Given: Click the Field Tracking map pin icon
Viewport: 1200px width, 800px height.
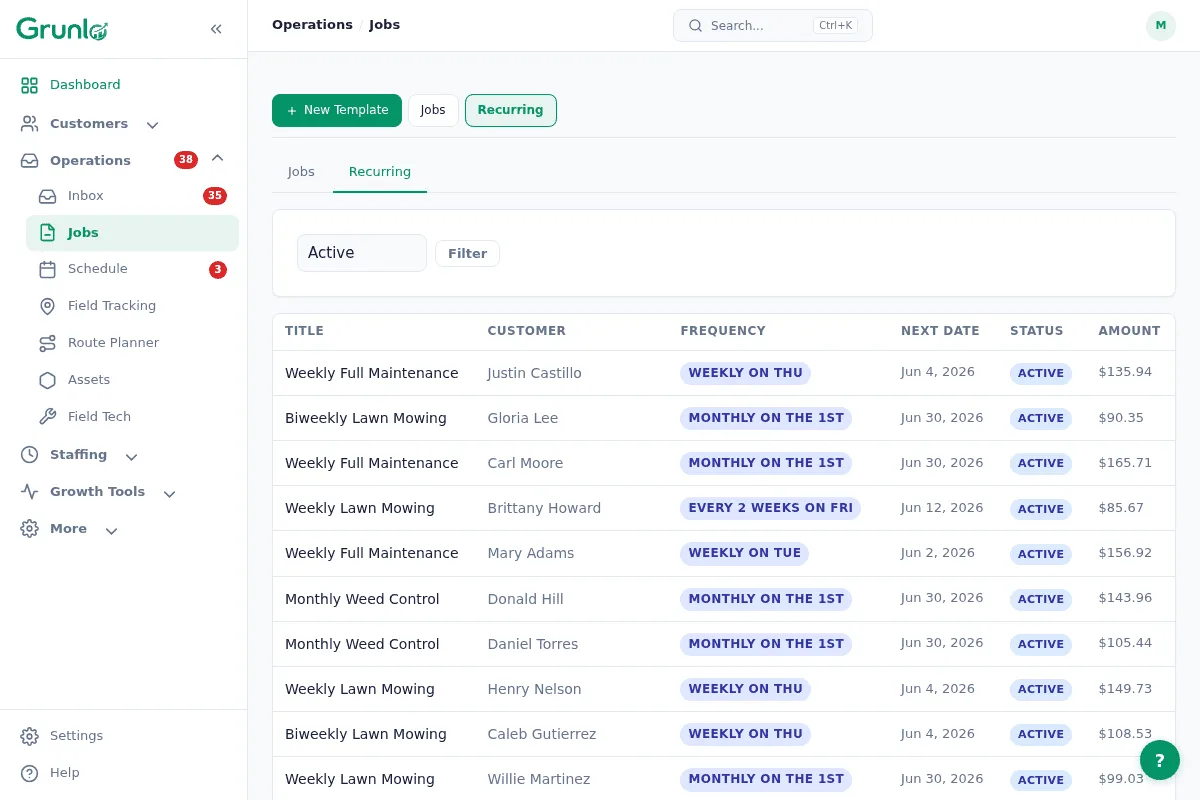Looking at the screenshot, I should [x=47, y=306].
